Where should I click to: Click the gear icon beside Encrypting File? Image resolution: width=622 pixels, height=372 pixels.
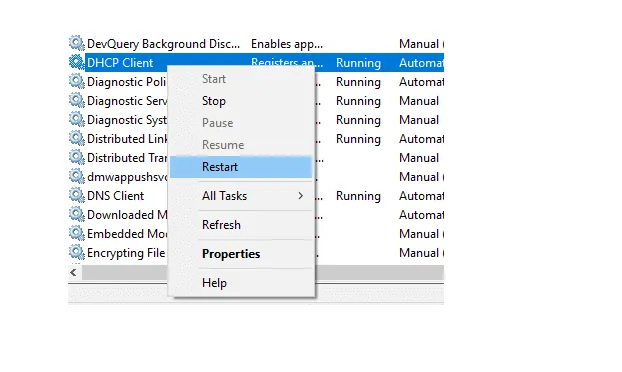tap(77, 253)
